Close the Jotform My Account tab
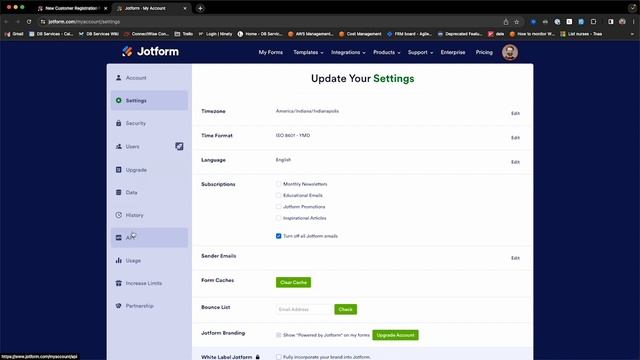This screenshot has width=640, height=360. click(x=184, y=8)
